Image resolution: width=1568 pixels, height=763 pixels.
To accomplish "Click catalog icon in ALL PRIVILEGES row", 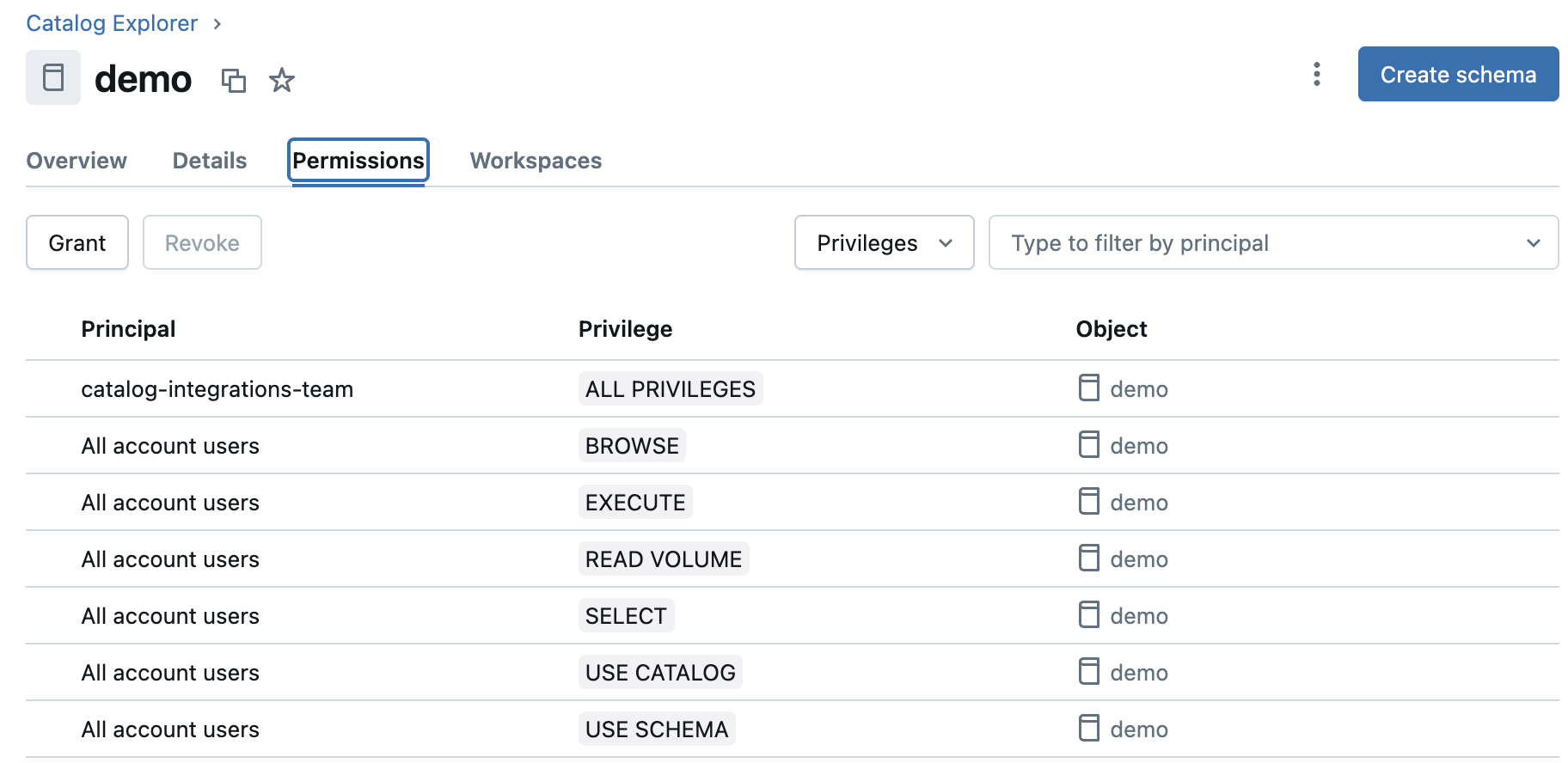I will (x=1088, y=388).
